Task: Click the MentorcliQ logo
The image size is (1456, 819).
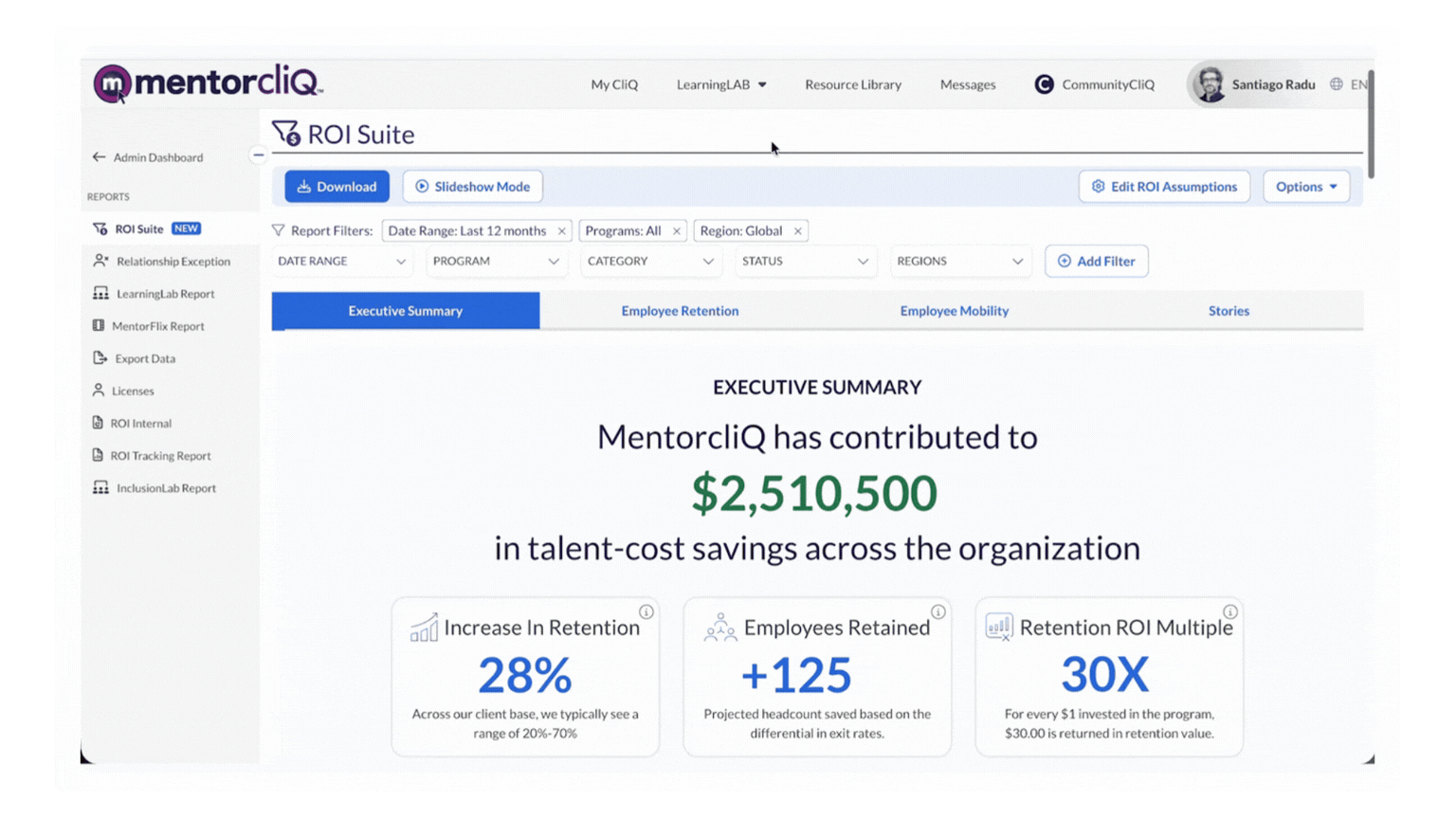Action: tap(208, 83)
